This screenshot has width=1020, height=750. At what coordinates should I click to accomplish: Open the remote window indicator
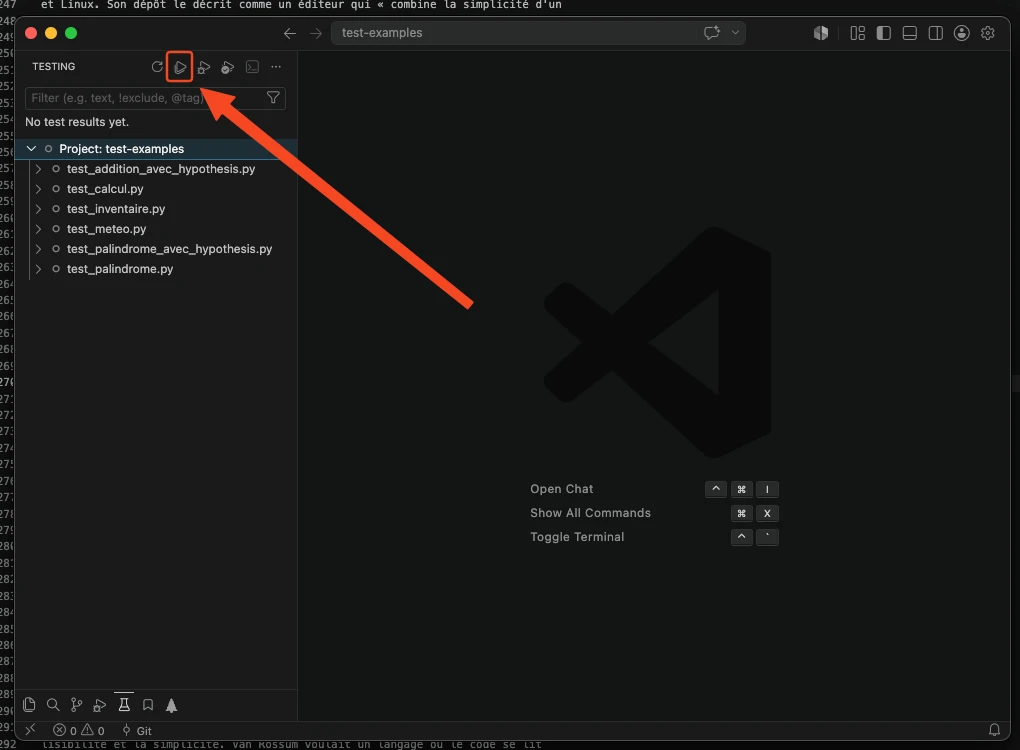pos(30,730)
